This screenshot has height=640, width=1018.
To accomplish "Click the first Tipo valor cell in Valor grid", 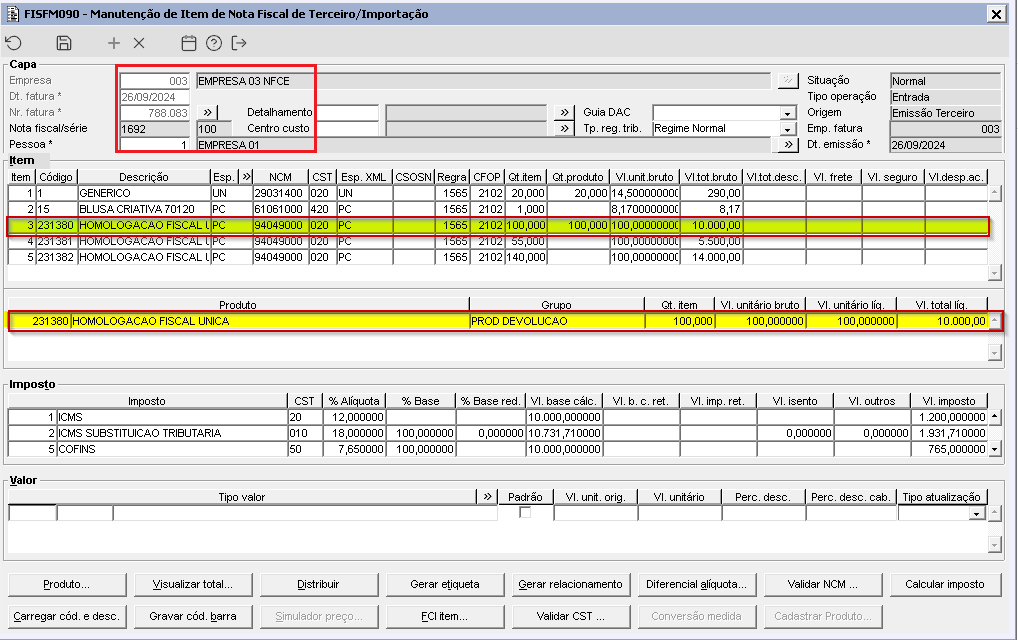I will (32, 513).
